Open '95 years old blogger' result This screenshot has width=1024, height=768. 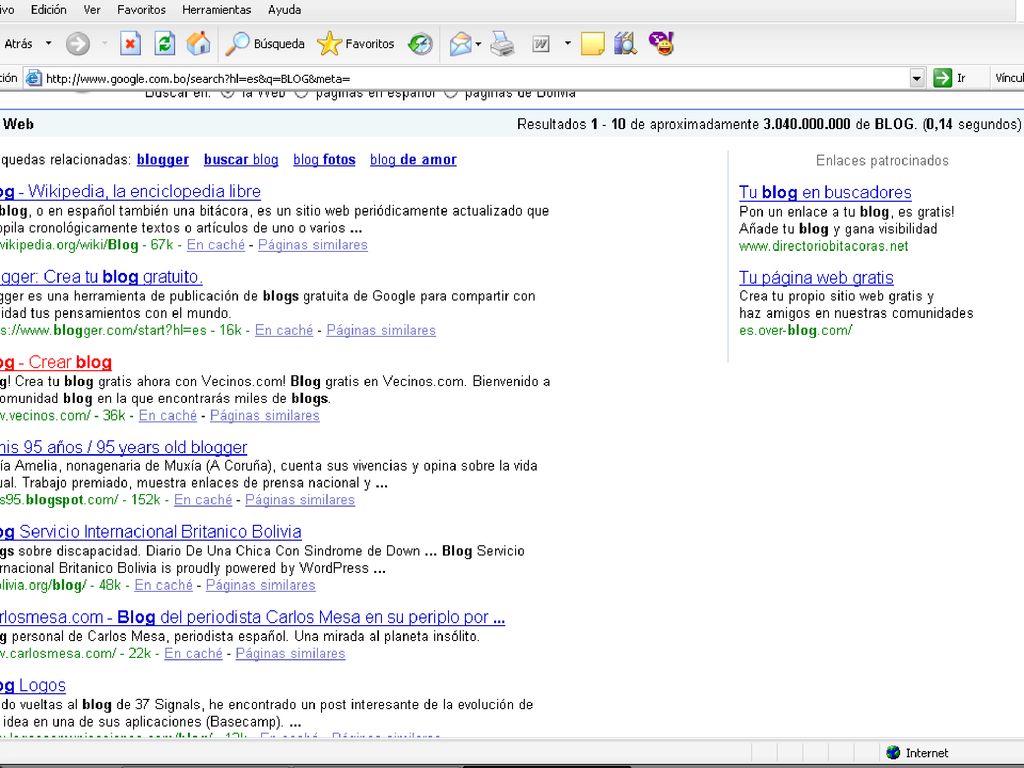(x=123, y=447)
